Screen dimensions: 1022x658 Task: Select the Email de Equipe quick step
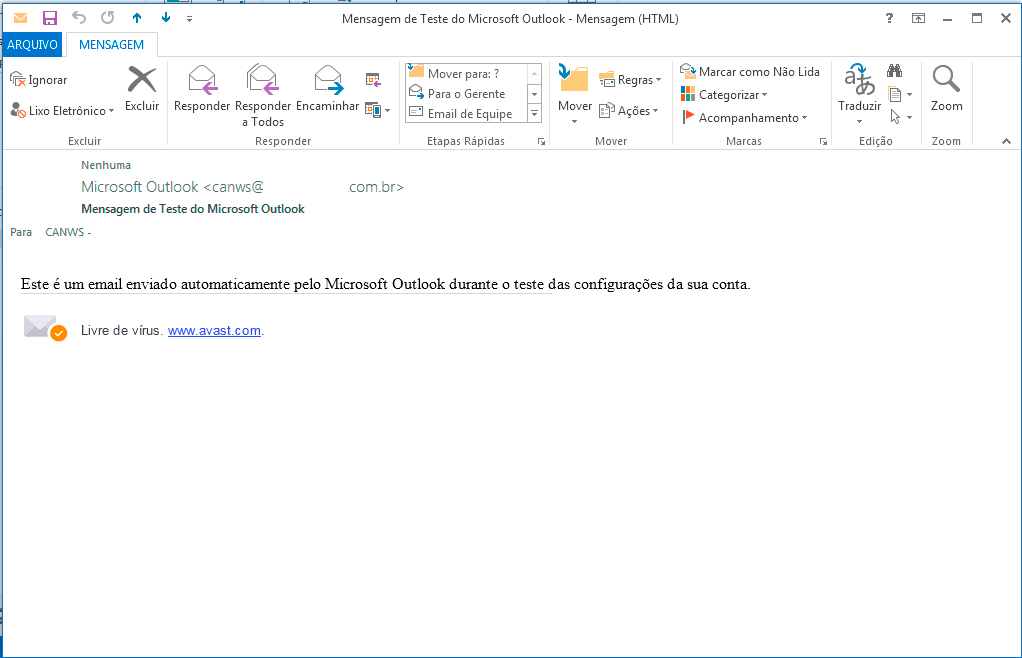tap(465, 113)
